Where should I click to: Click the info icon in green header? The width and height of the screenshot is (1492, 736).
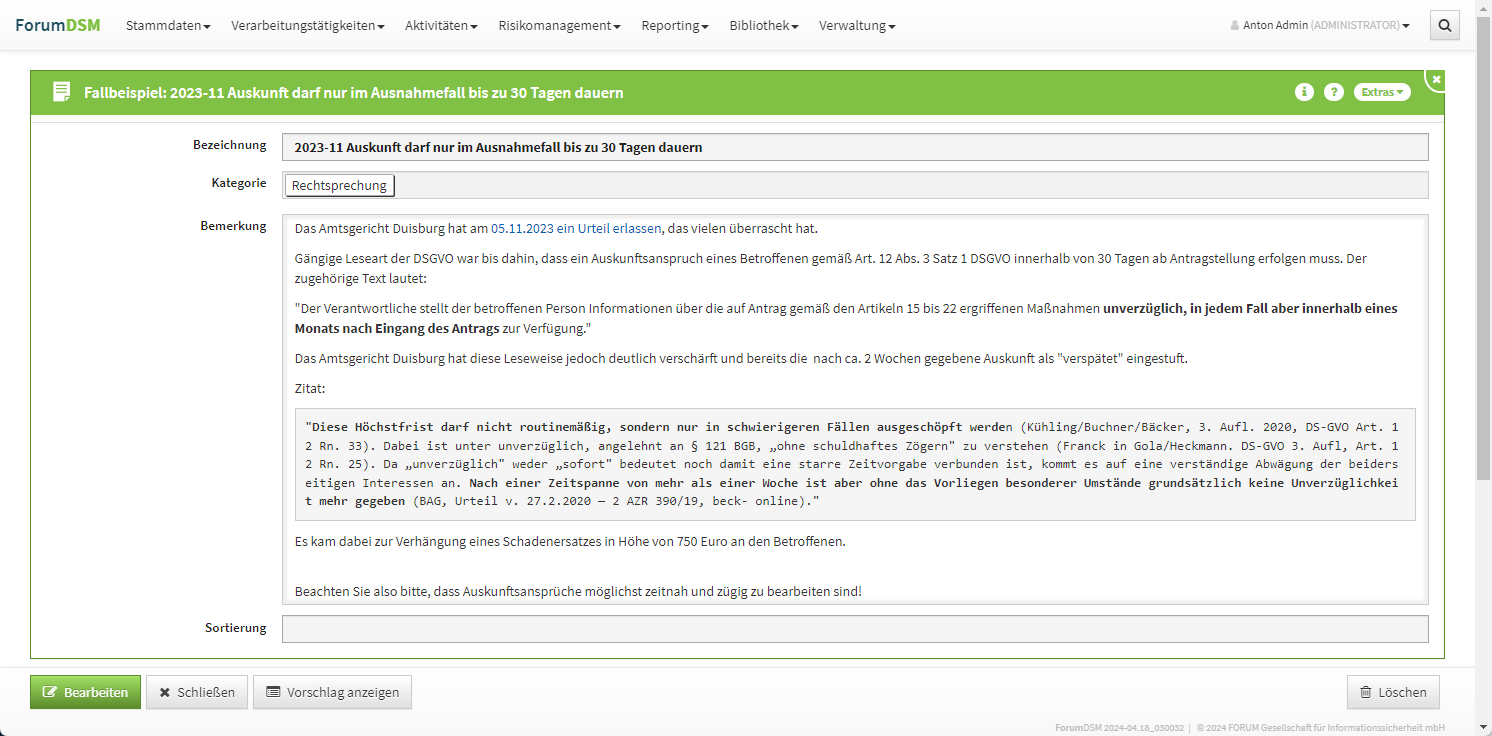1304,92
